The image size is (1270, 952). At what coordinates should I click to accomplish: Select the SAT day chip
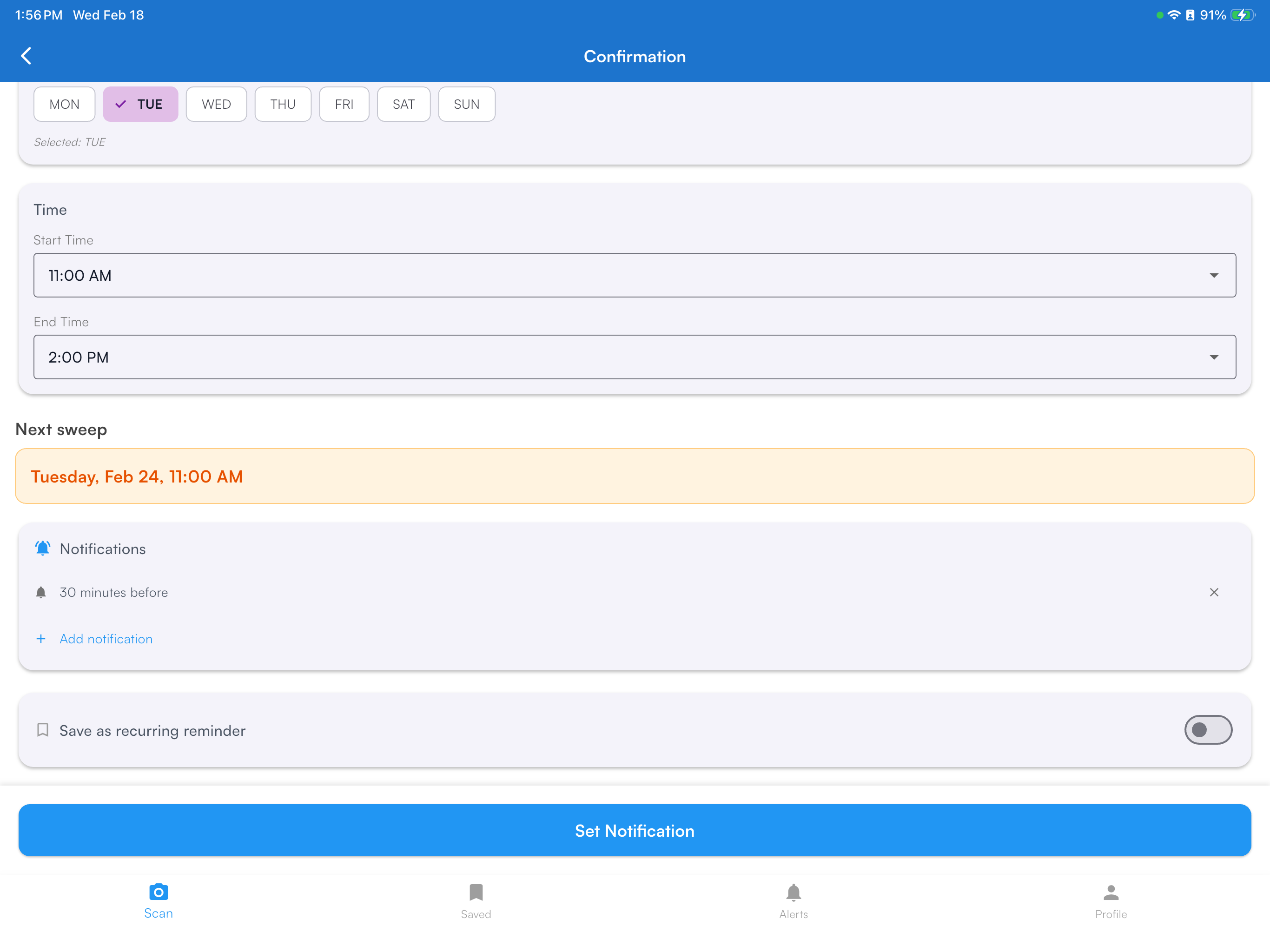click(403, 104)
